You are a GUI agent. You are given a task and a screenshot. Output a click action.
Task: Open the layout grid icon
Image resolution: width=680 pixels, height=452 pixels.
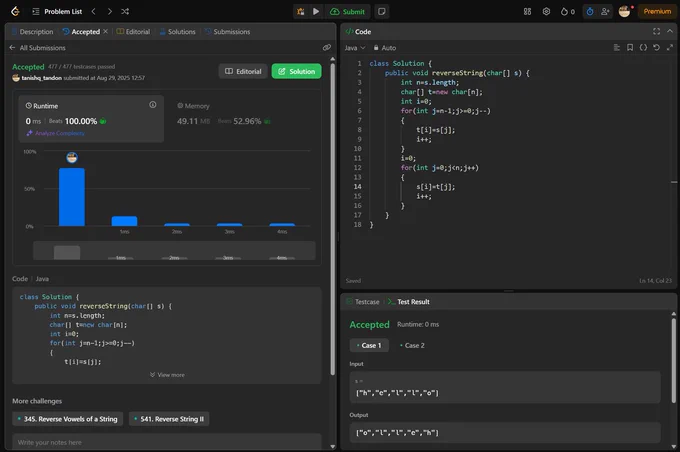coord(527,12)
